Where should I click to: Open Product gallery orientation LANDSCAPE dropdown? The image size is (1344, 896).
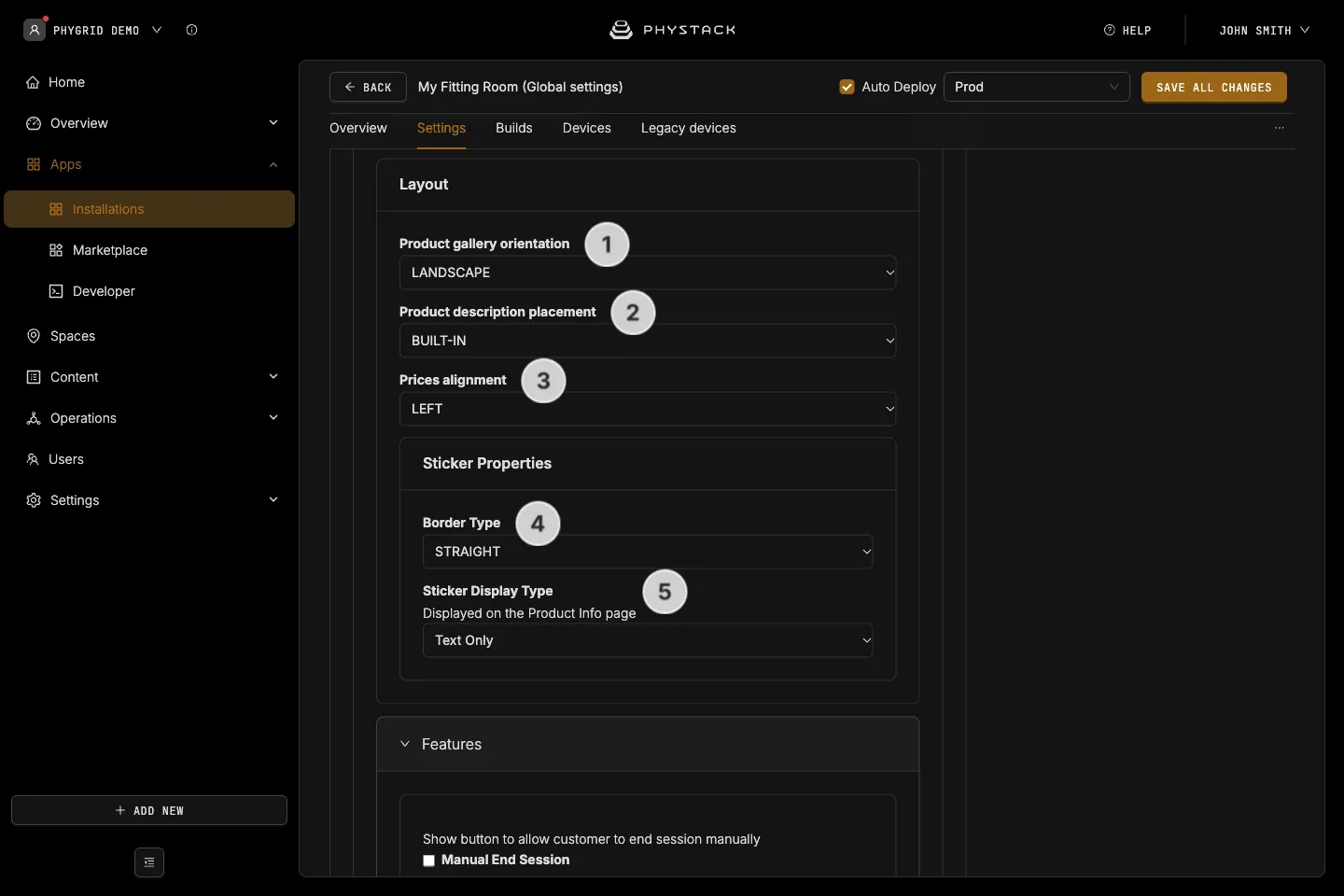(648, 273)
